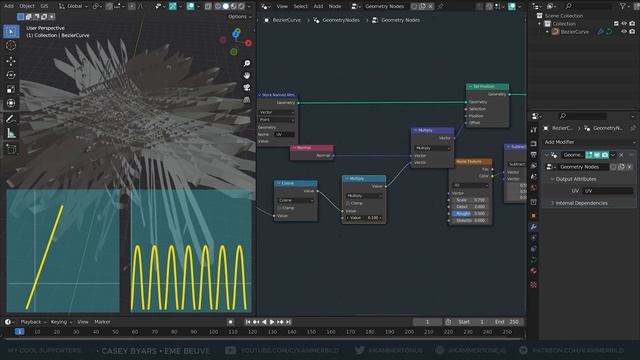Open the Playback menu in timeline
The height and width of the screenshot is (360, 640).
(x=33, y=322)
